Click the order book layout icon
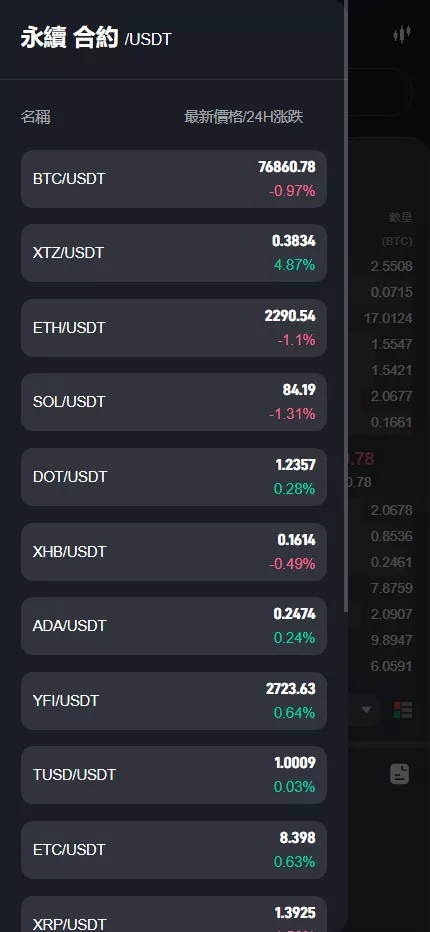 pos(403,710)
